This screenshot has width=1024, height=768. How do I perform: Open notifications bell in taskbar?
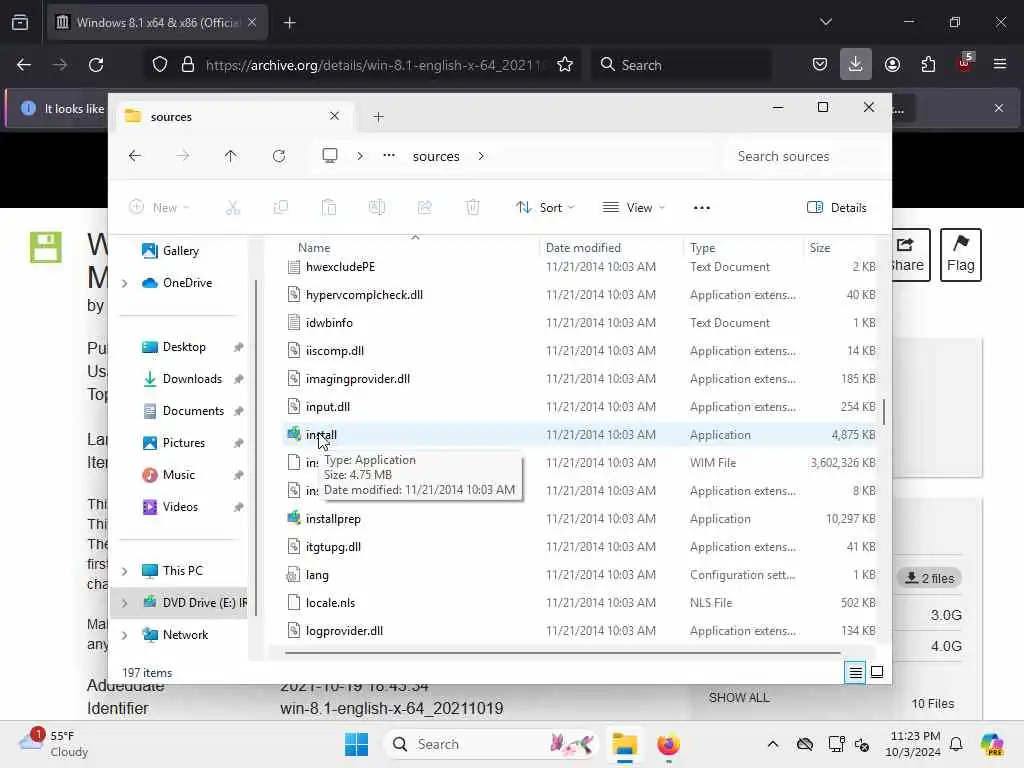pyautogui.click(x=956, y=744)
